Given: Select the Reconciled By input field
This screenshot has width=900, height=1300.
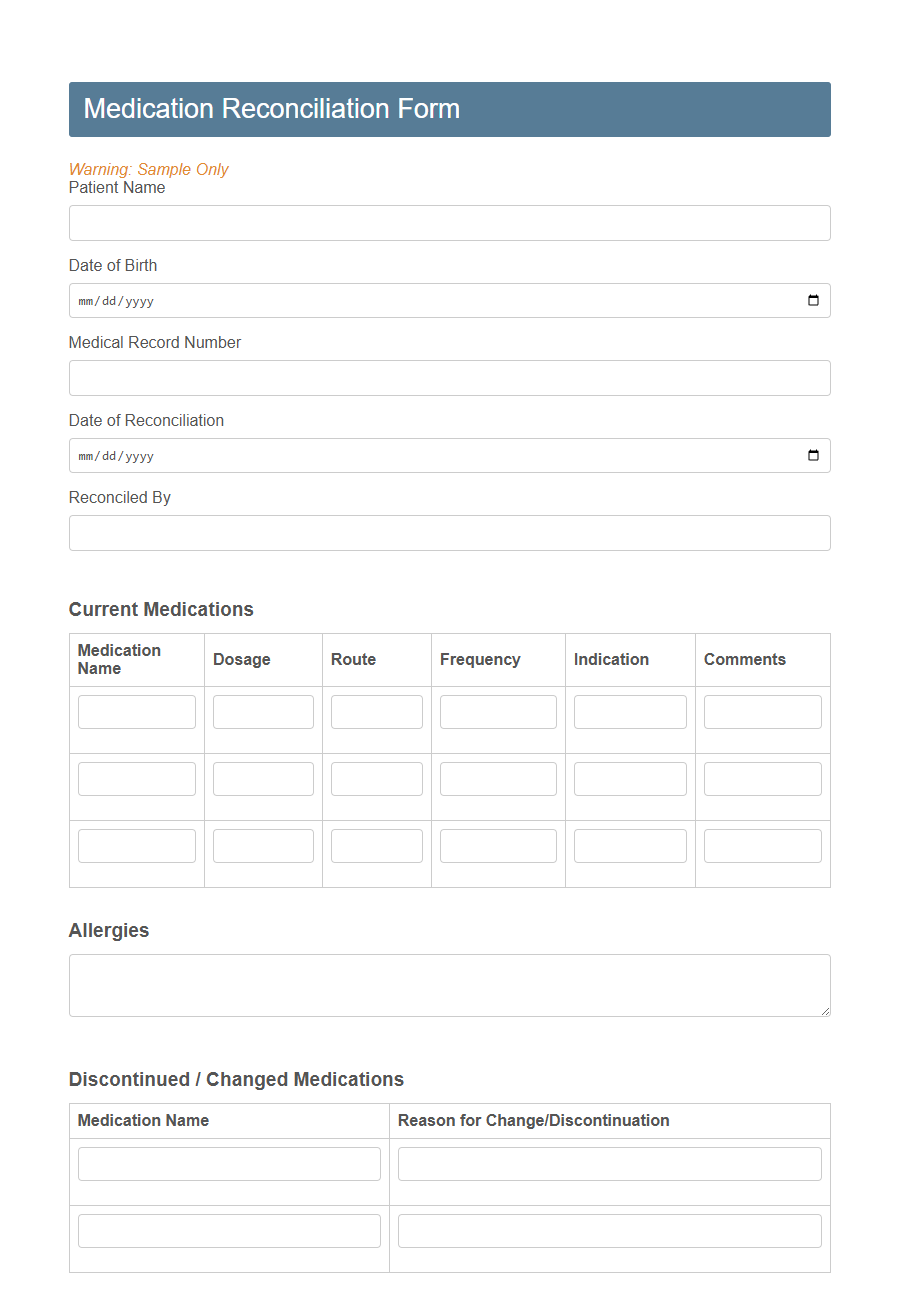Looking at the screenshot, I should tap(449, 533).
